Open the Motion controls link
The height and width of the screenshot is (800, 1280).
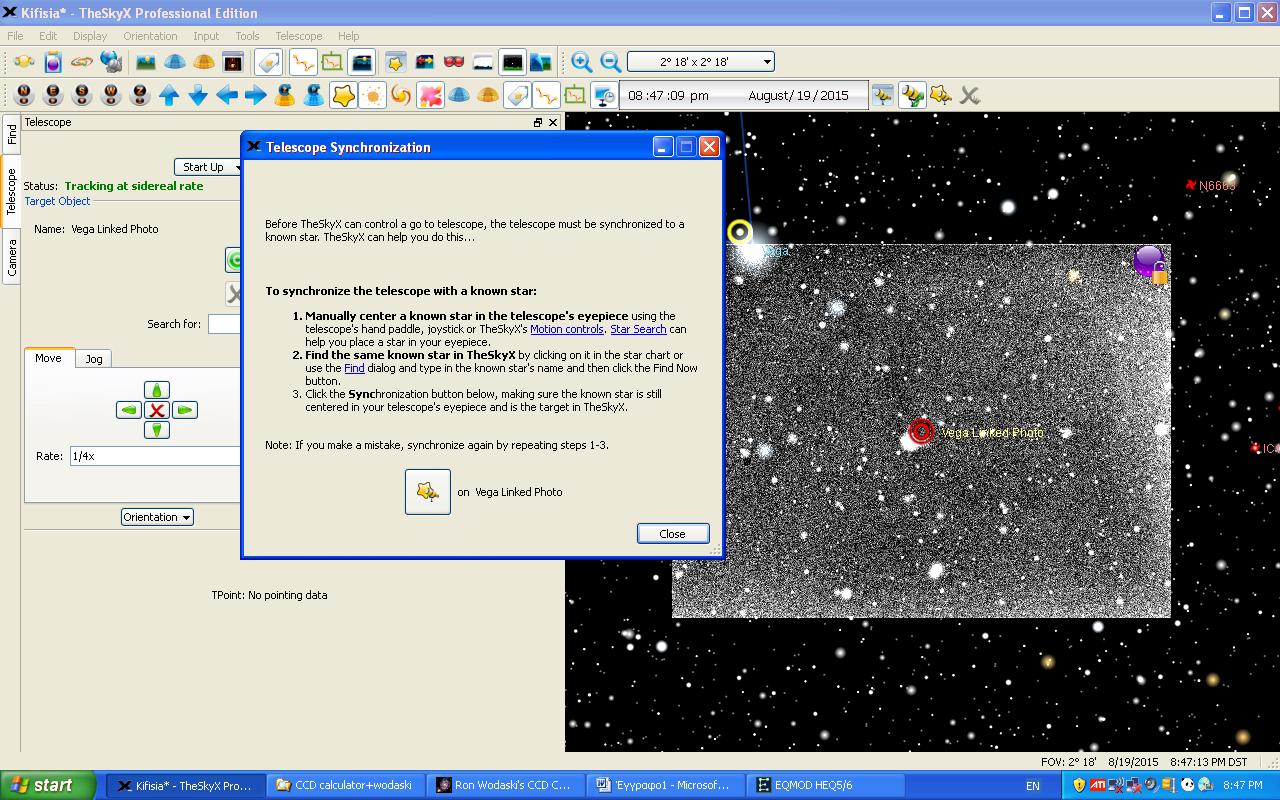point(567,329)
